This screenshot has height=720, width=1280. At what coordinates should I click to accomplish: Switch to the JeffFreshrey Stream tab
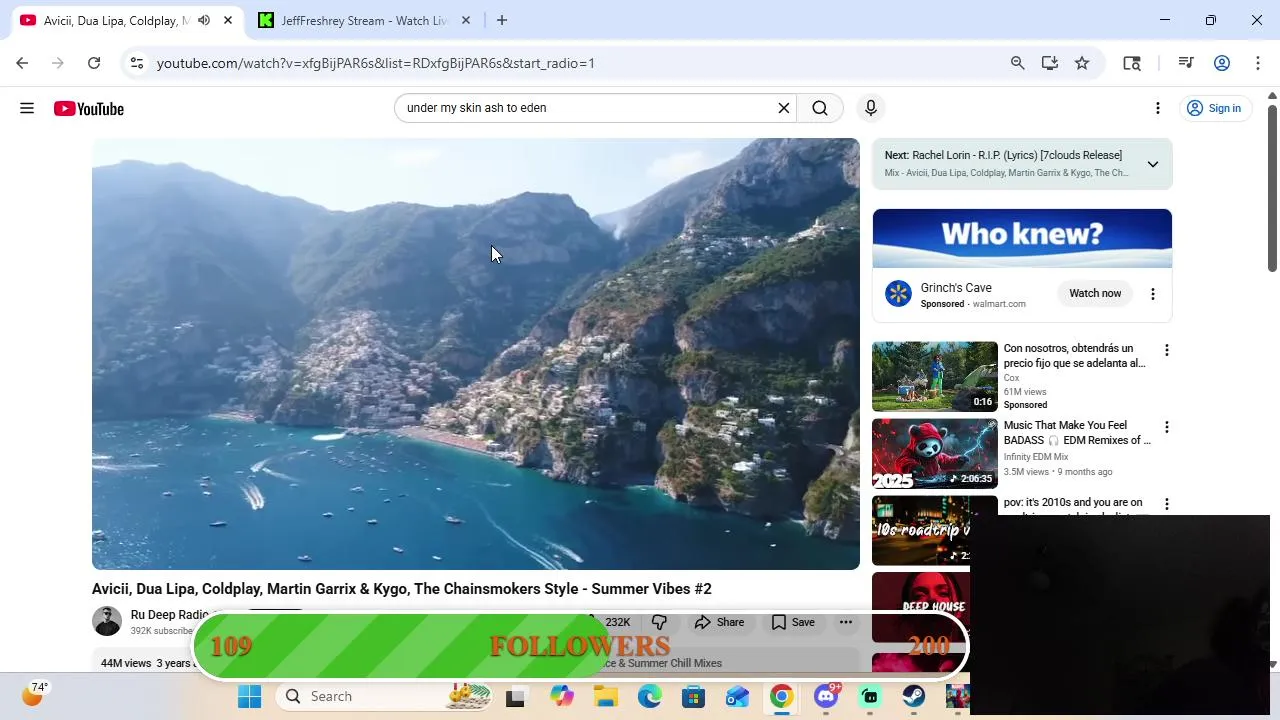pos(365,20)
